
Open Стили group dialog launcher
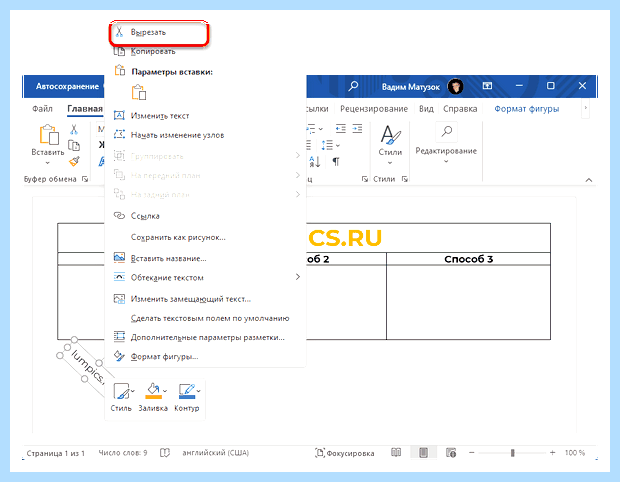(405, 179)
